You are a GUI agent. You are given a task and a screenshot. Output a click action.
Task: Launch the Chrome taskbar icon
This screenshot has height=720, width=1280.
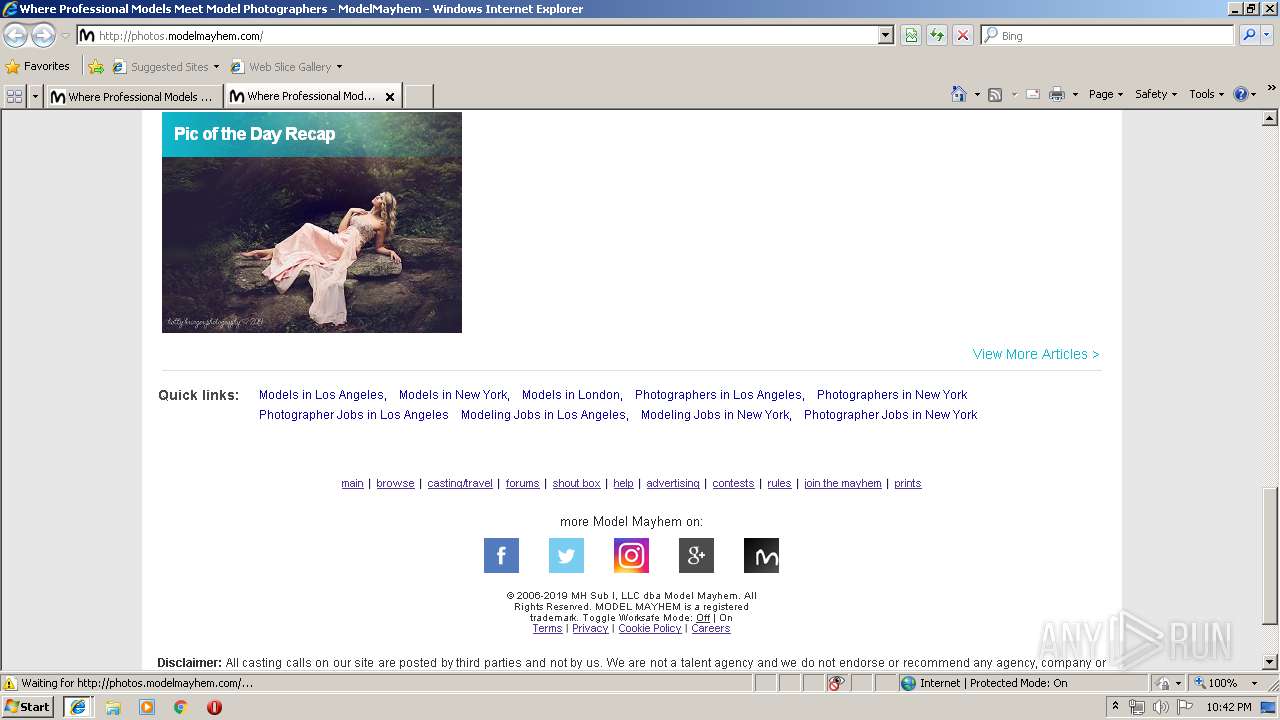[x=181, y=707]
